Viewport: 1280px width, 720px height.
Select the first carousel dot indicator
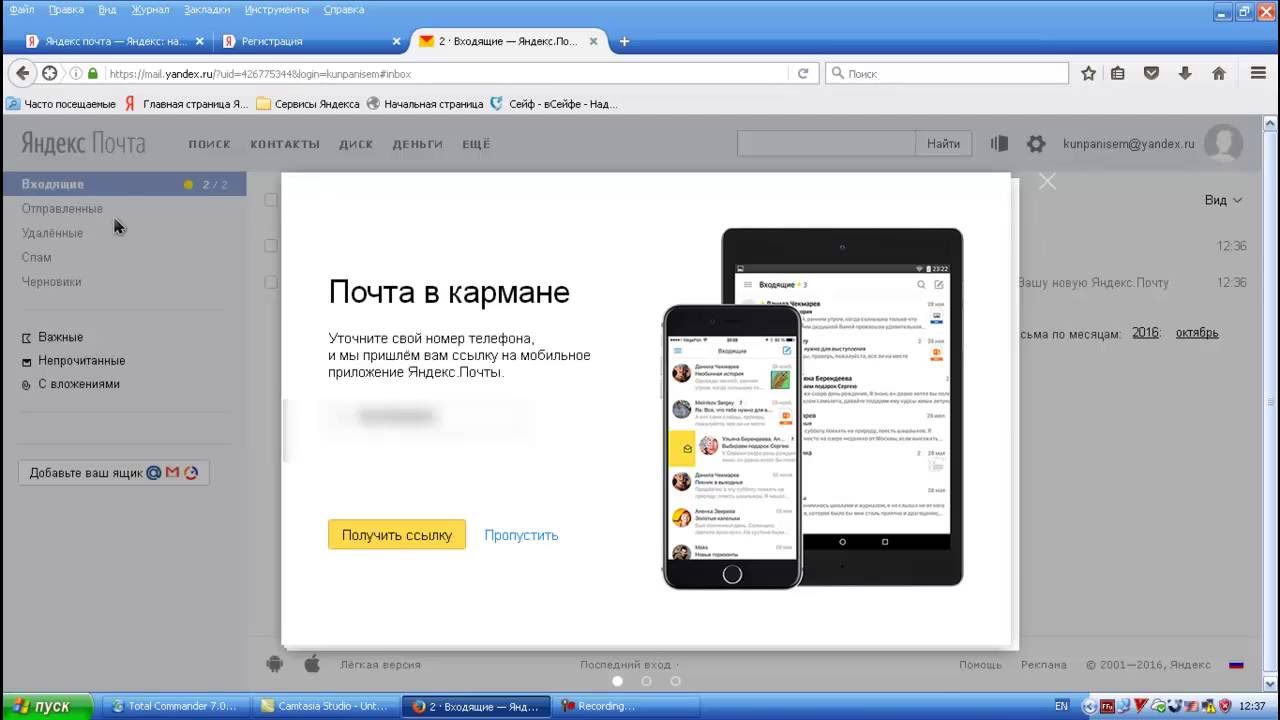617,681
